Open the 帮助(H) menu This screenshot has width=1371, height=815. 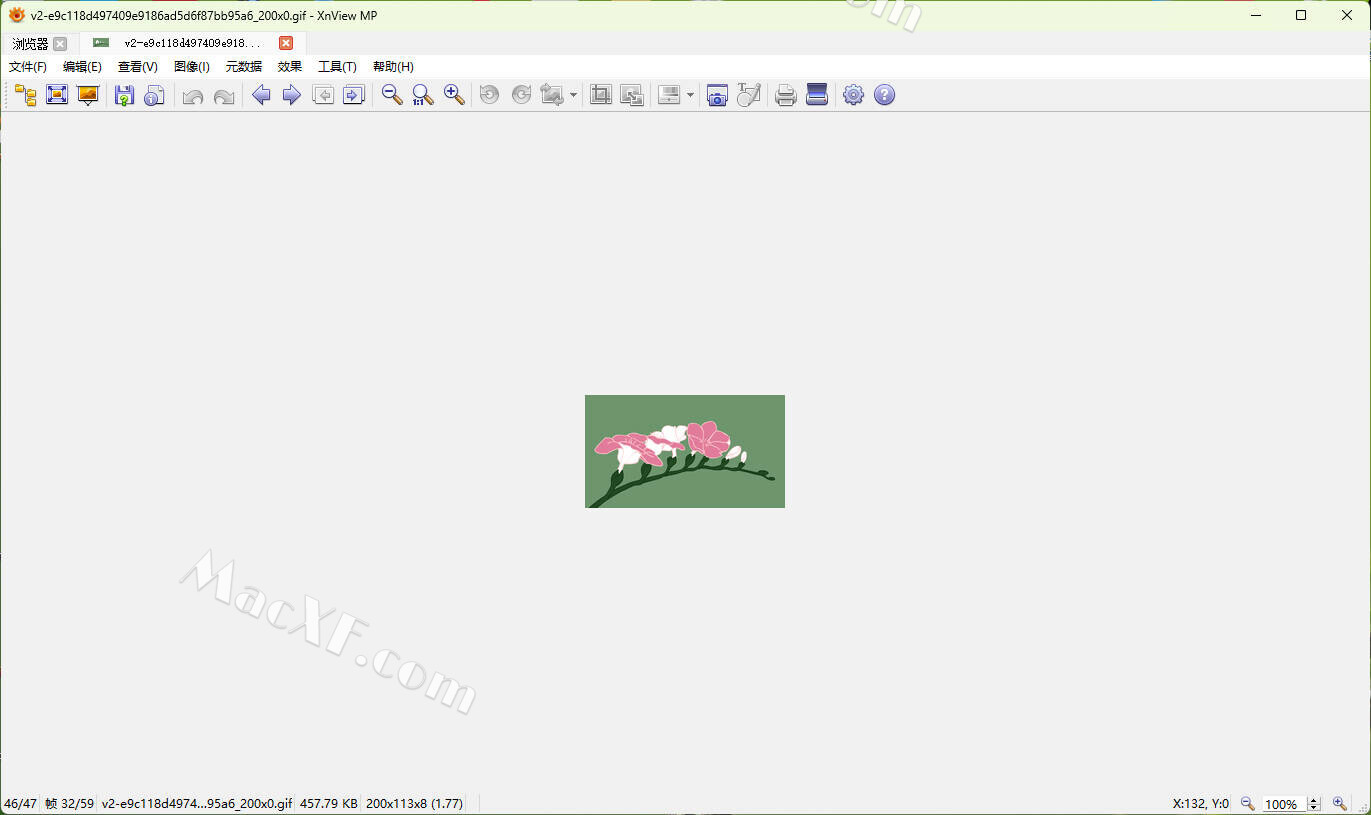pos(393,67)
